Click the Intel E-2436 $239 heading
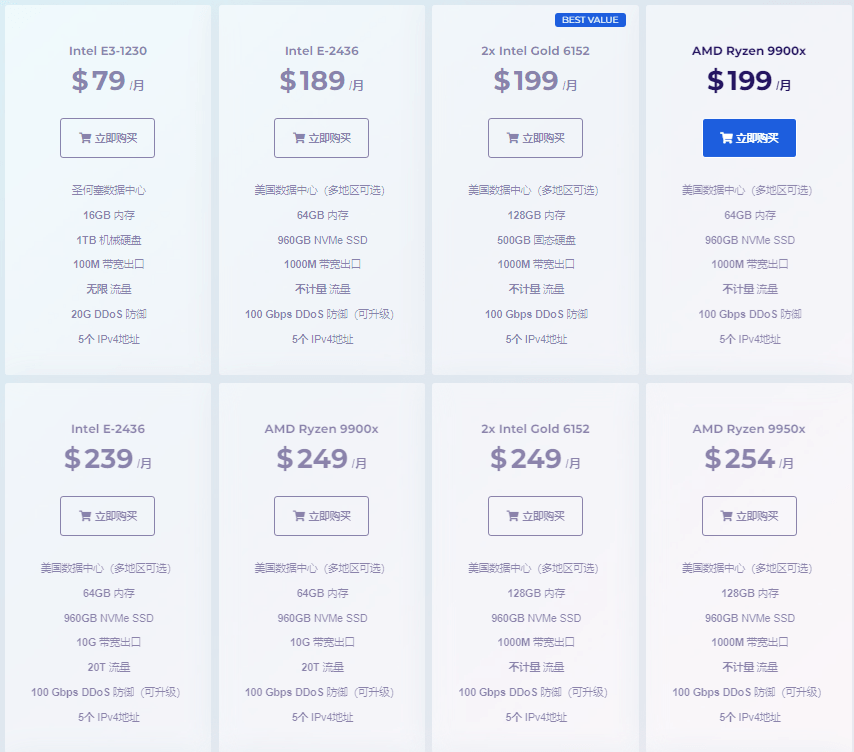 pos(108,429)
